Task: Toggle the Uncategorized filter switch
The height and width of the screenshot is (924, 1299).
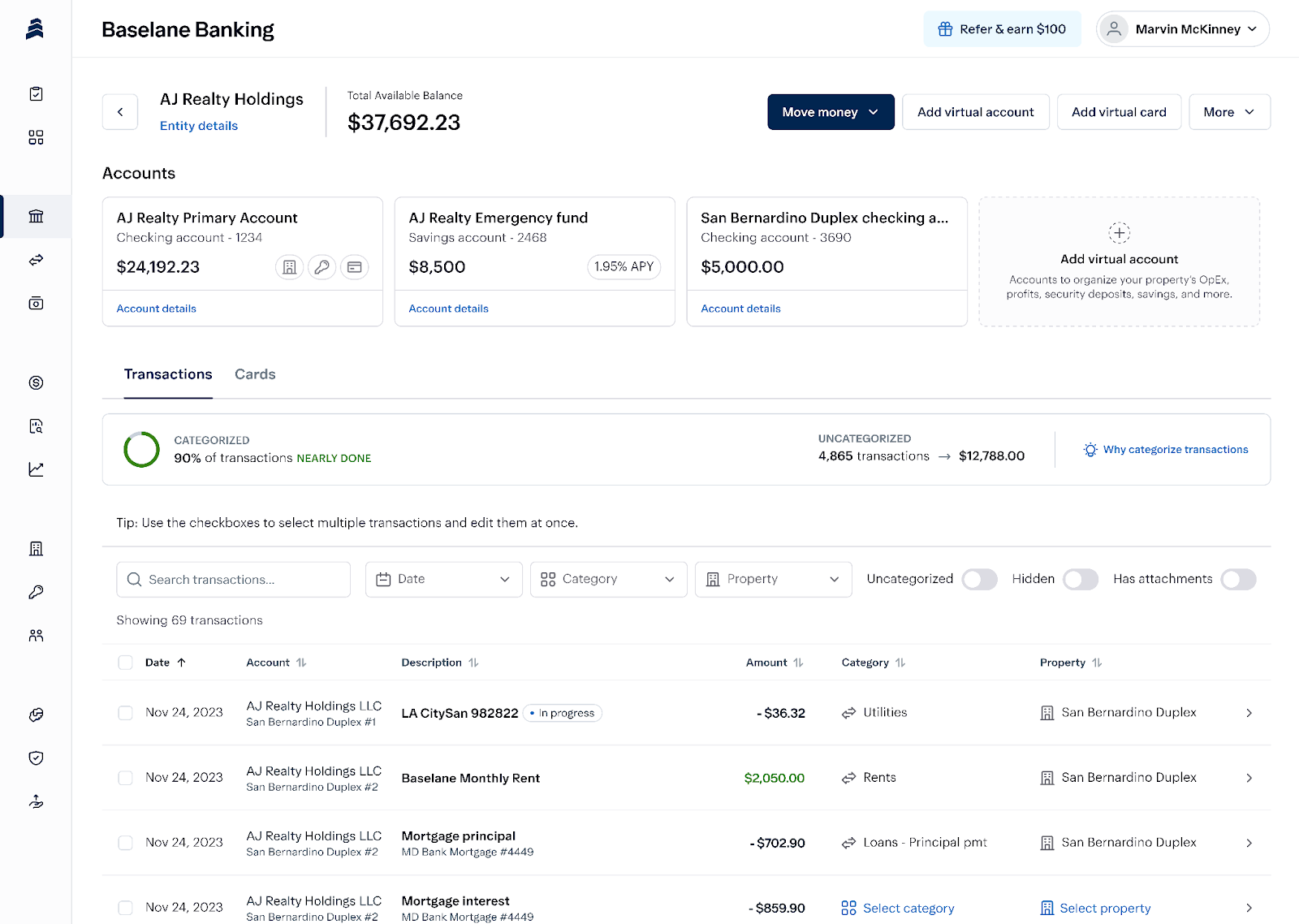Action: click(x=979, y=579)
